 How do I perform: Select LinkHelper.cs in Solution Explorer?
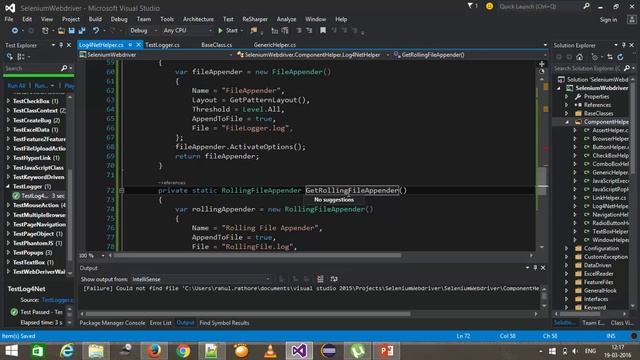tap(610, 198)
